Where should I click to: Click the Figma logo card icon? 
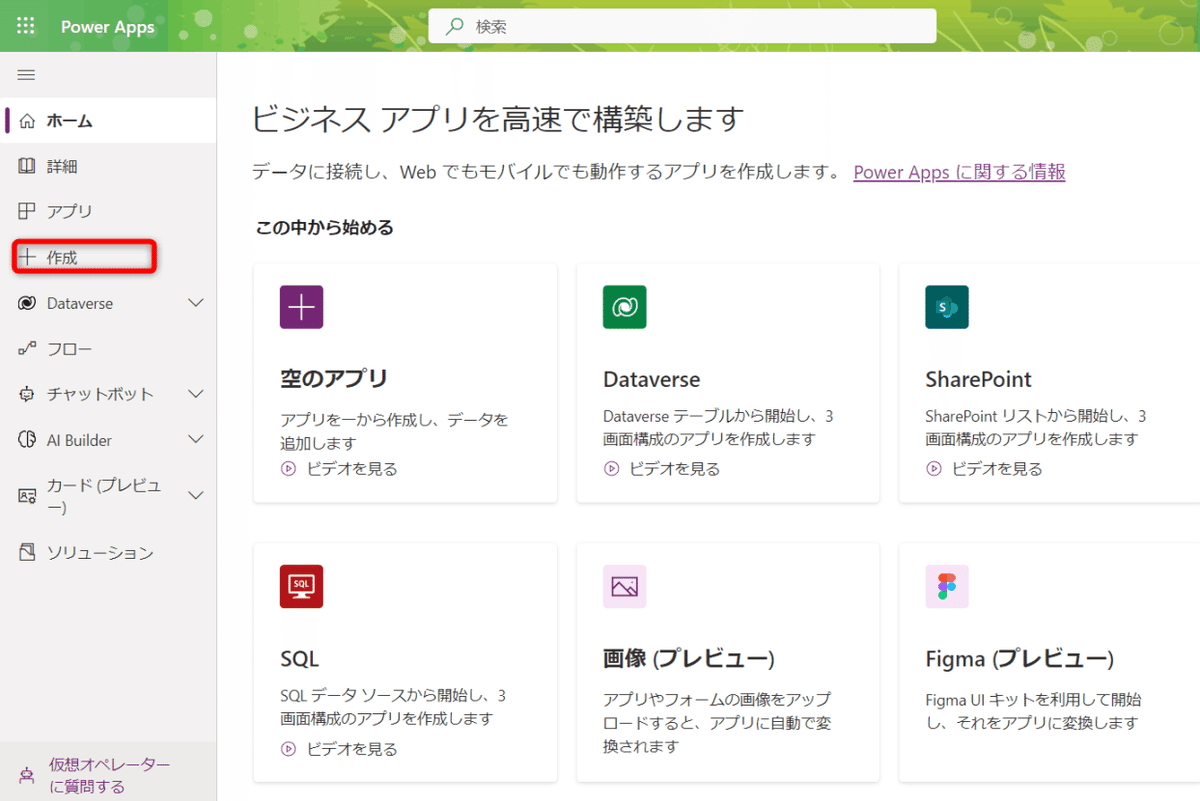click(947, 587)
